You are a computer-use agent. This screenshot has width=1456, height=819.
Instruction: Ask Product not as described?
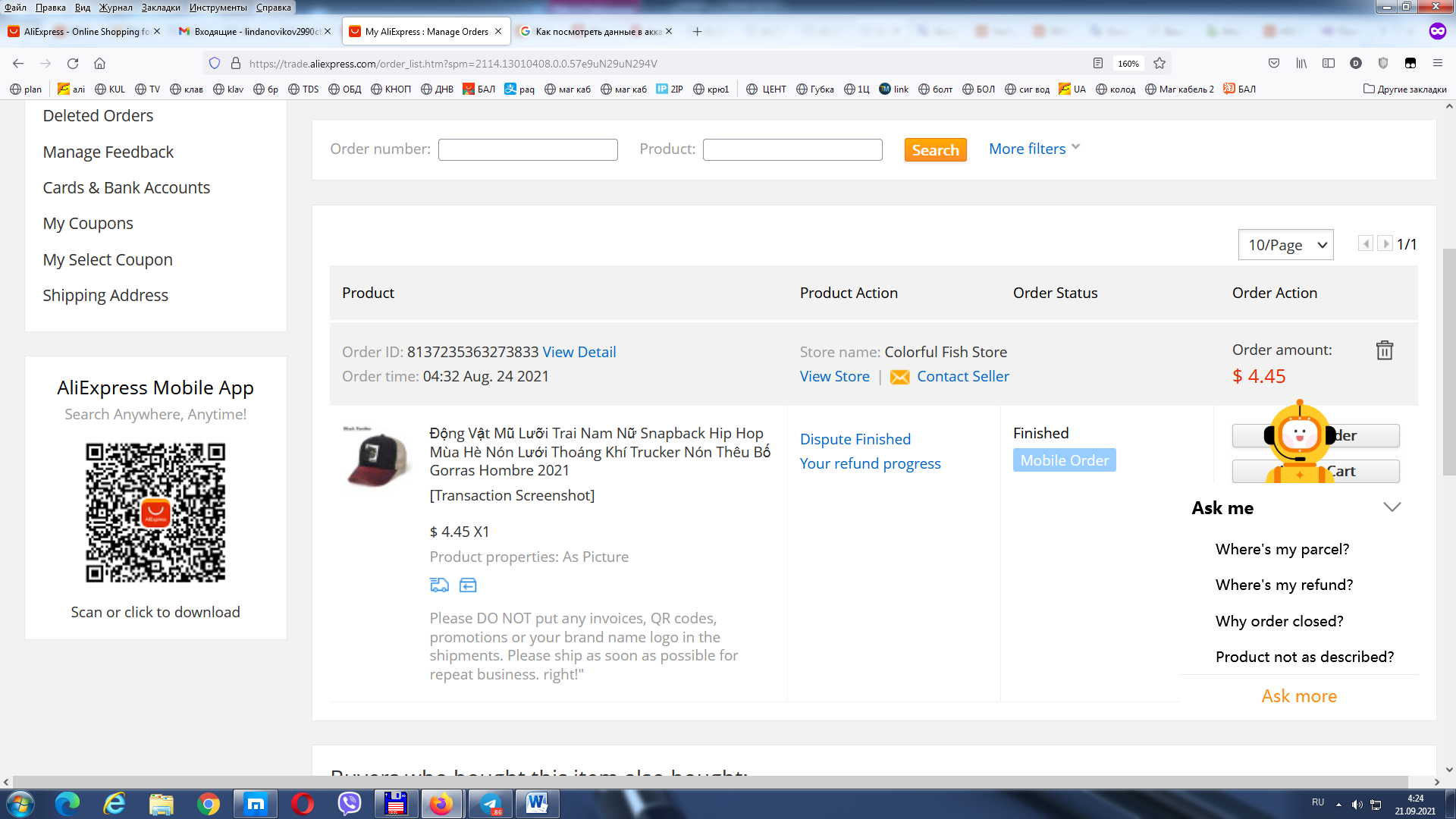point(1305,657)
